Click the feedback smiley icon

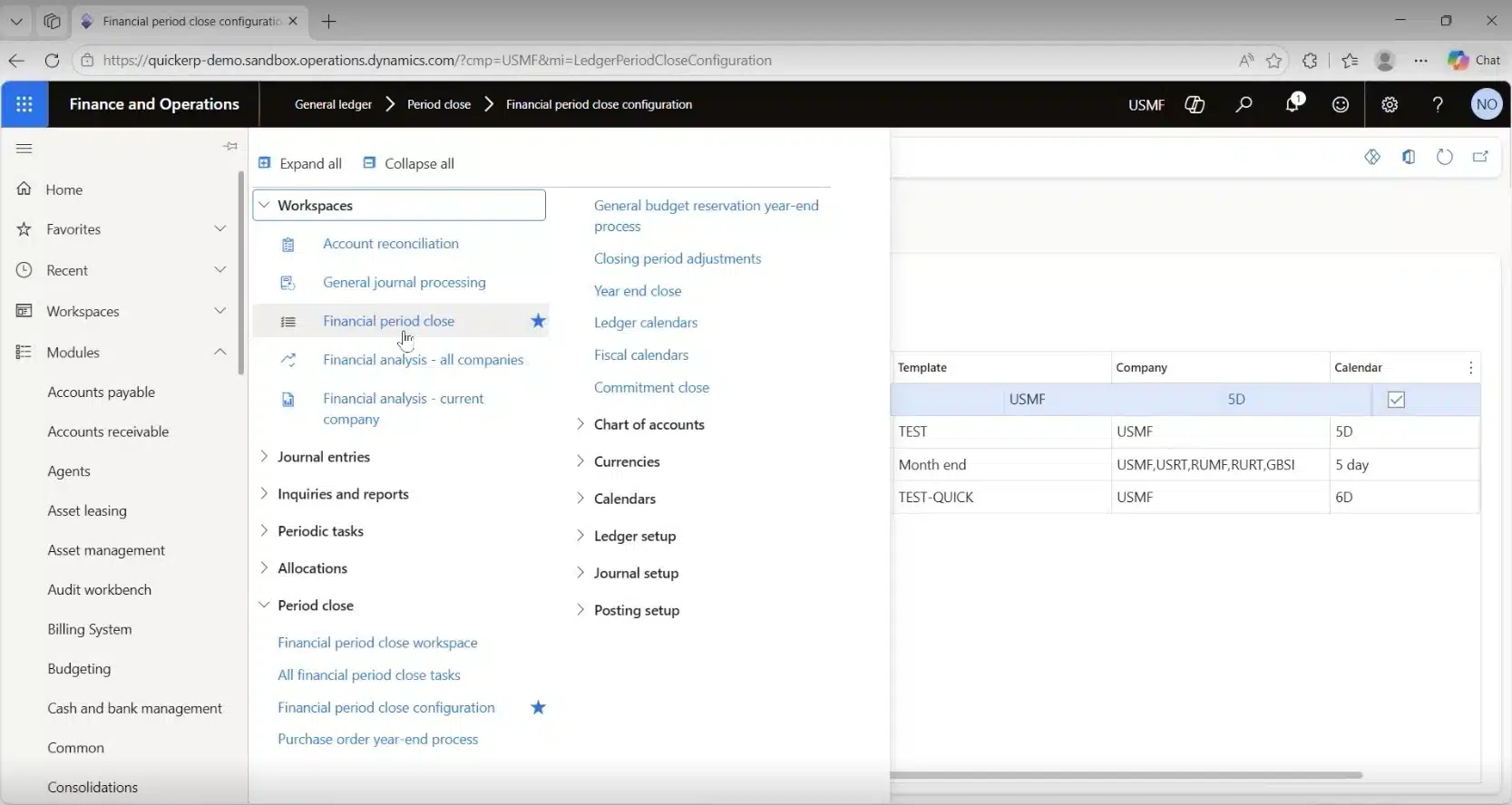pos(1341,104)
